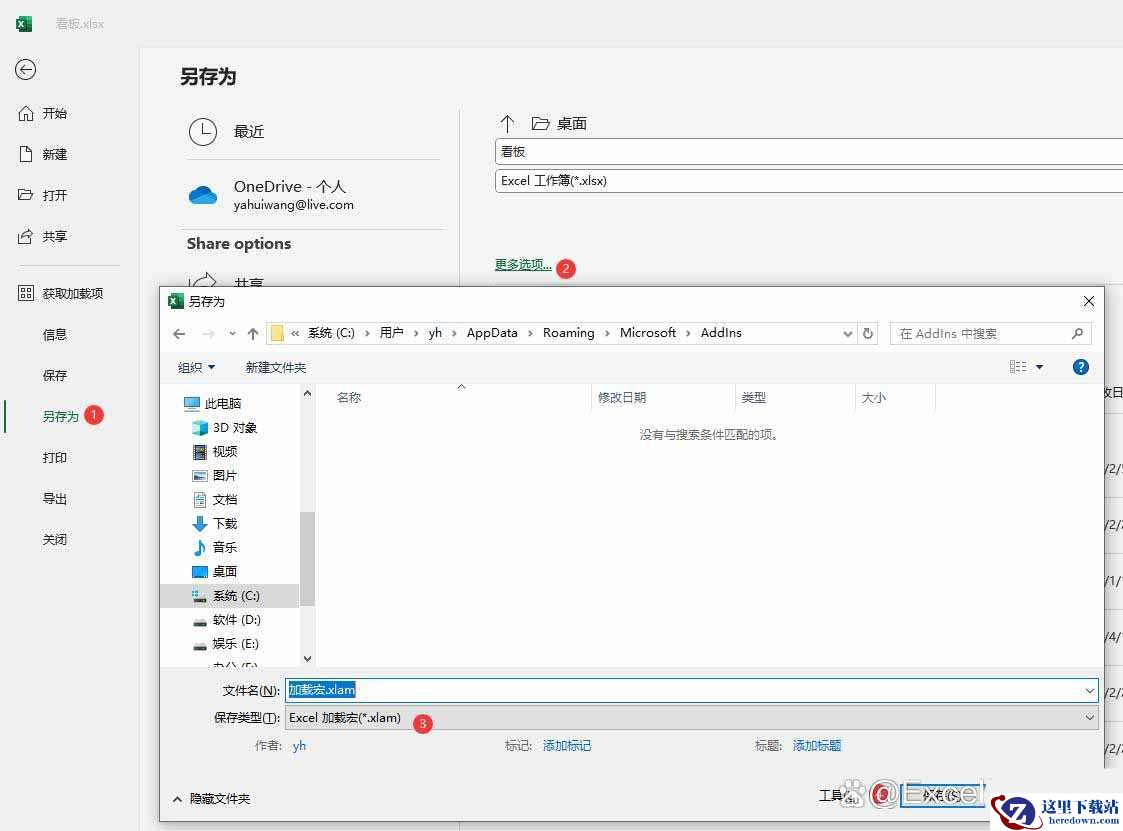Open help with the question mark icon
The height and width of the screenshot is (831, 1123).
(x=1081, y=367)
